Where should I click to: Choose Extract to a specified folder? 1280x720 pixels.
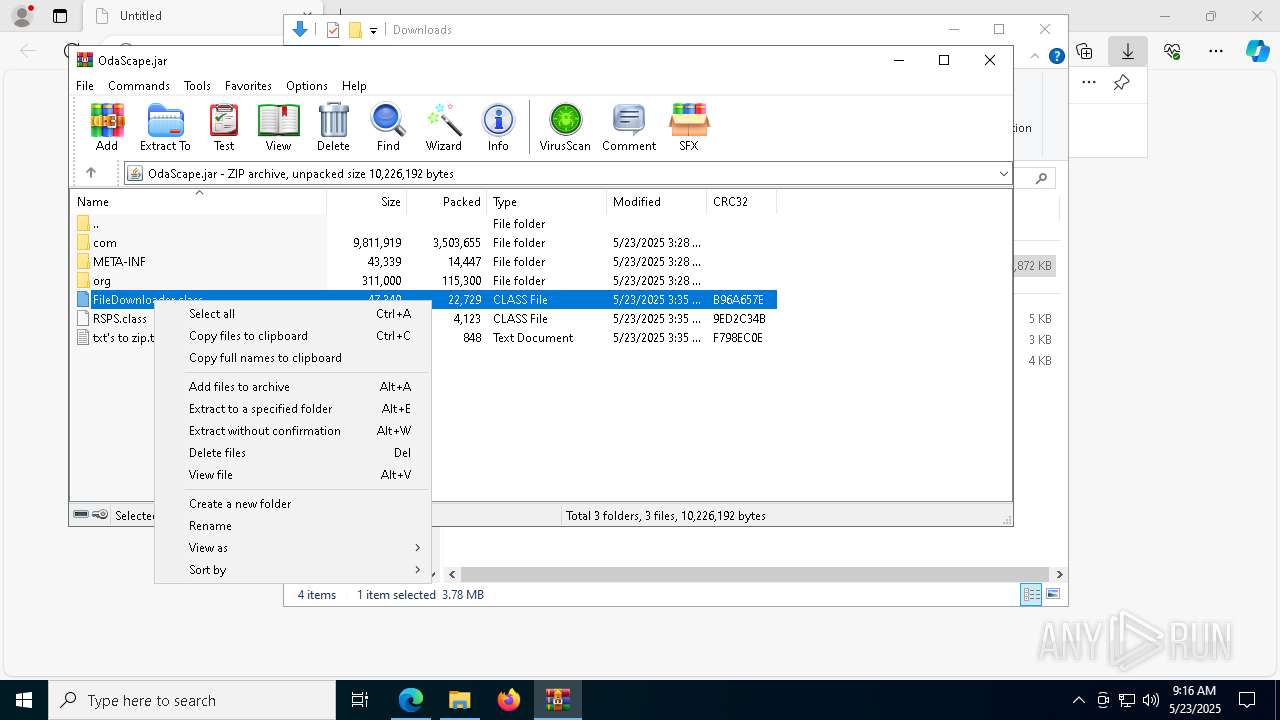click(x=293, y=409)
